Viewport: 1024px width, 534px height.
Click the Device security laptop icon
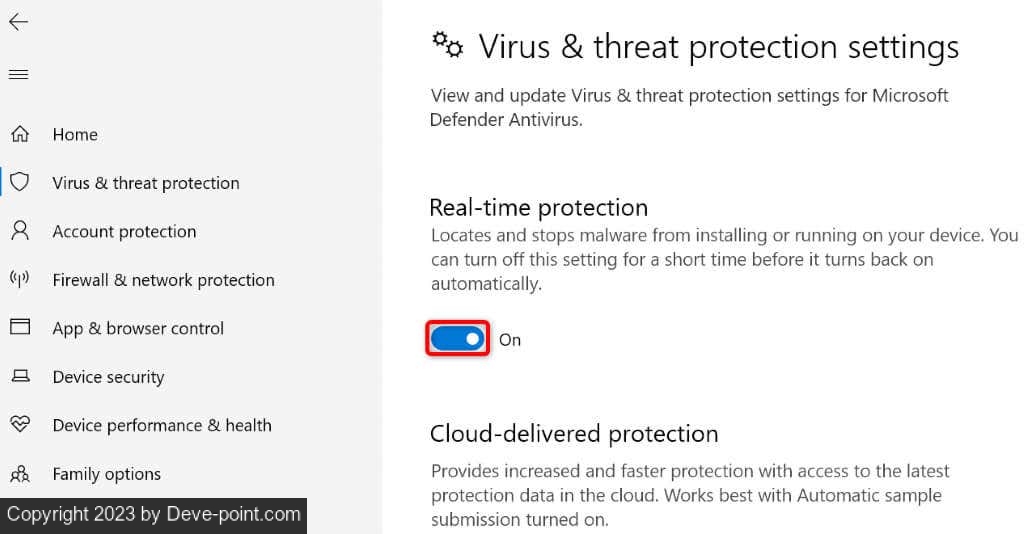[20, 376]
